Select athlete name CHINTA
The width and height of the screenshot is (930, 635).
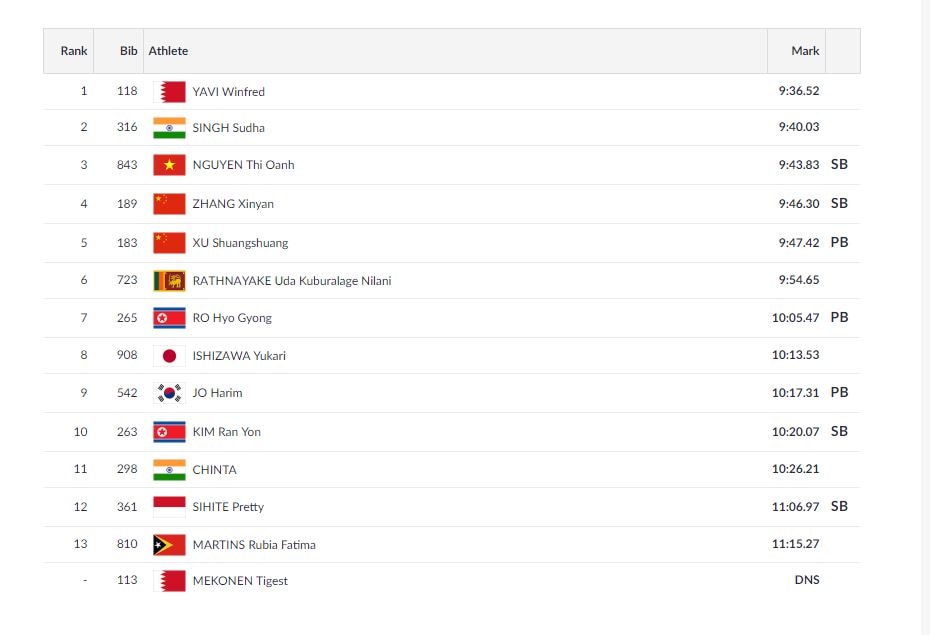[x=214, y=470]
